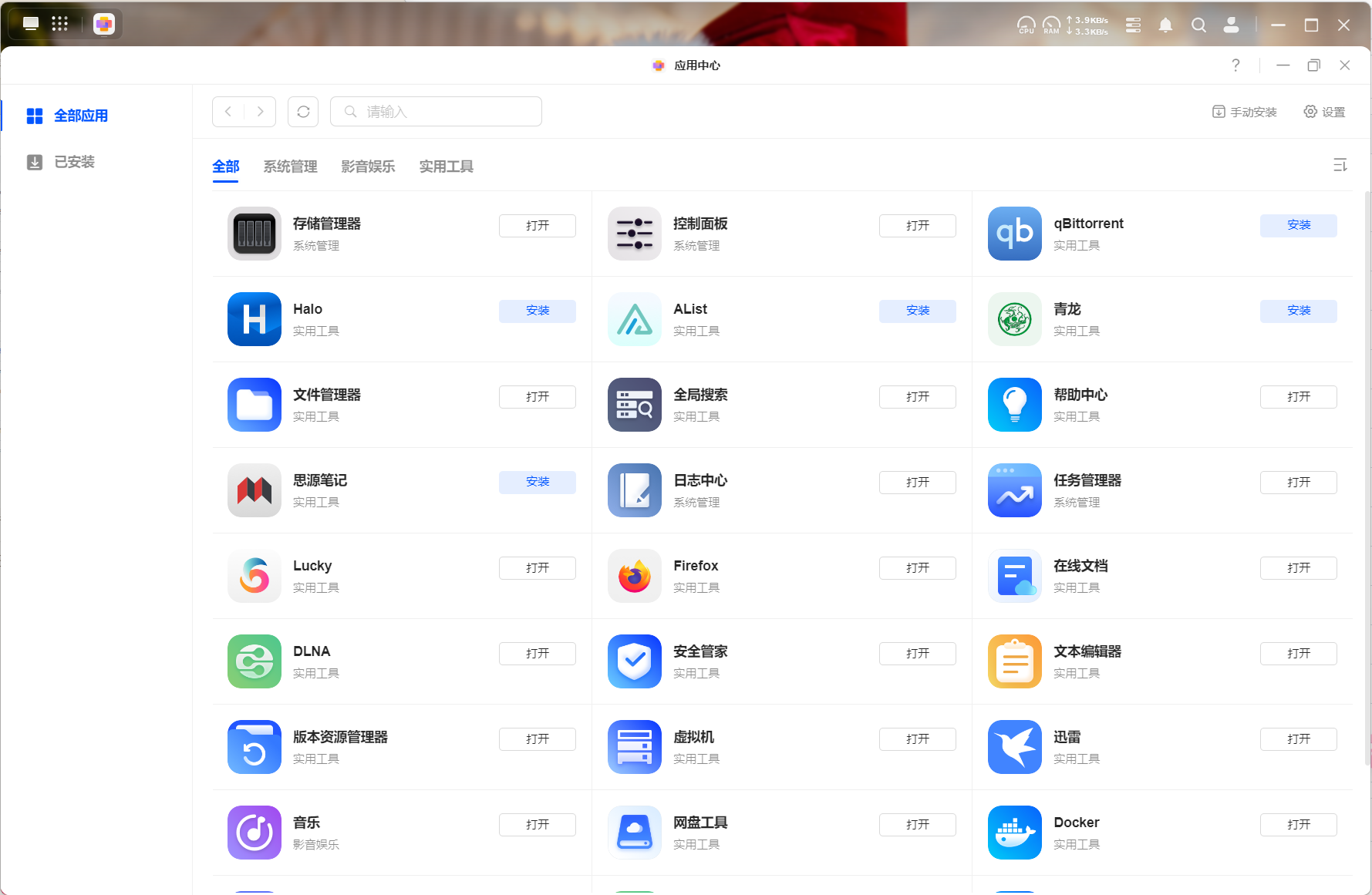Image resolution: width=1372 pixels, height=895 pixels.
Task: Click the DLNA app icon
Action: point(255,661)
